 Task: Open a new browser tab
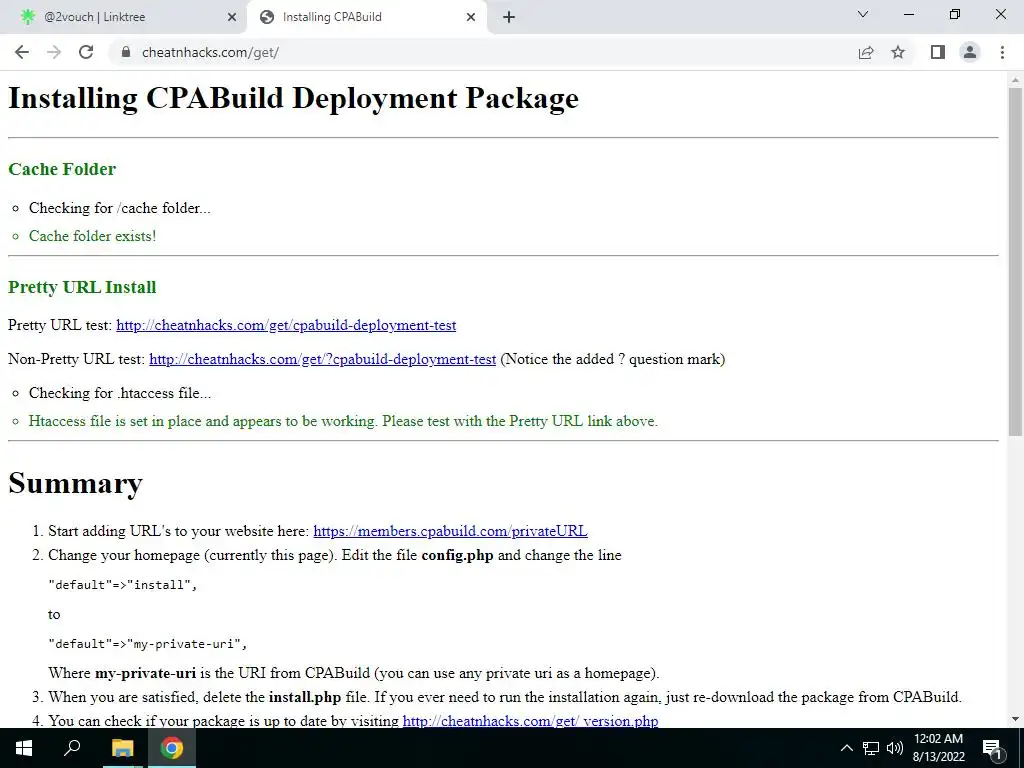[x=509, y=17]
